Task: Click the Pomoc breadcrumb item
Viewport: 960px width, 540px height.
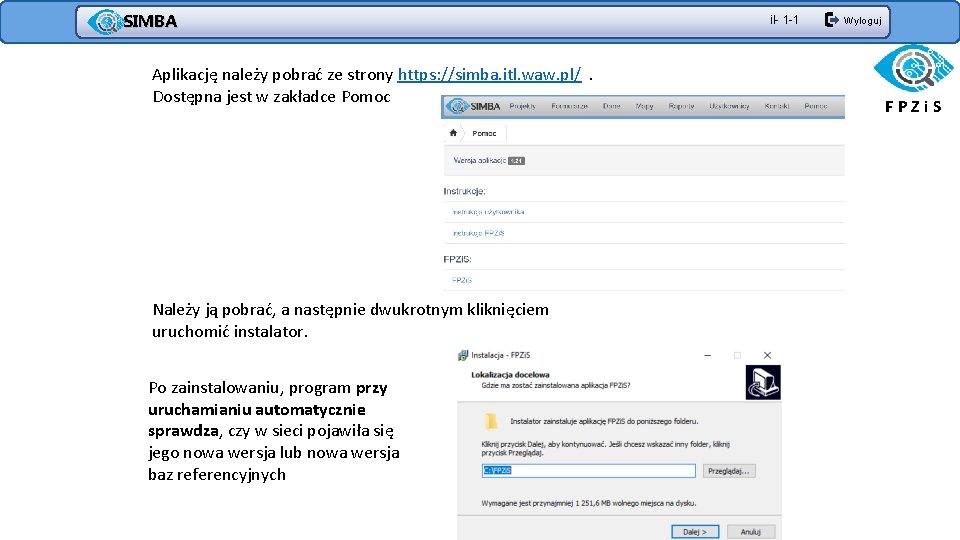Action: (484, 133)
